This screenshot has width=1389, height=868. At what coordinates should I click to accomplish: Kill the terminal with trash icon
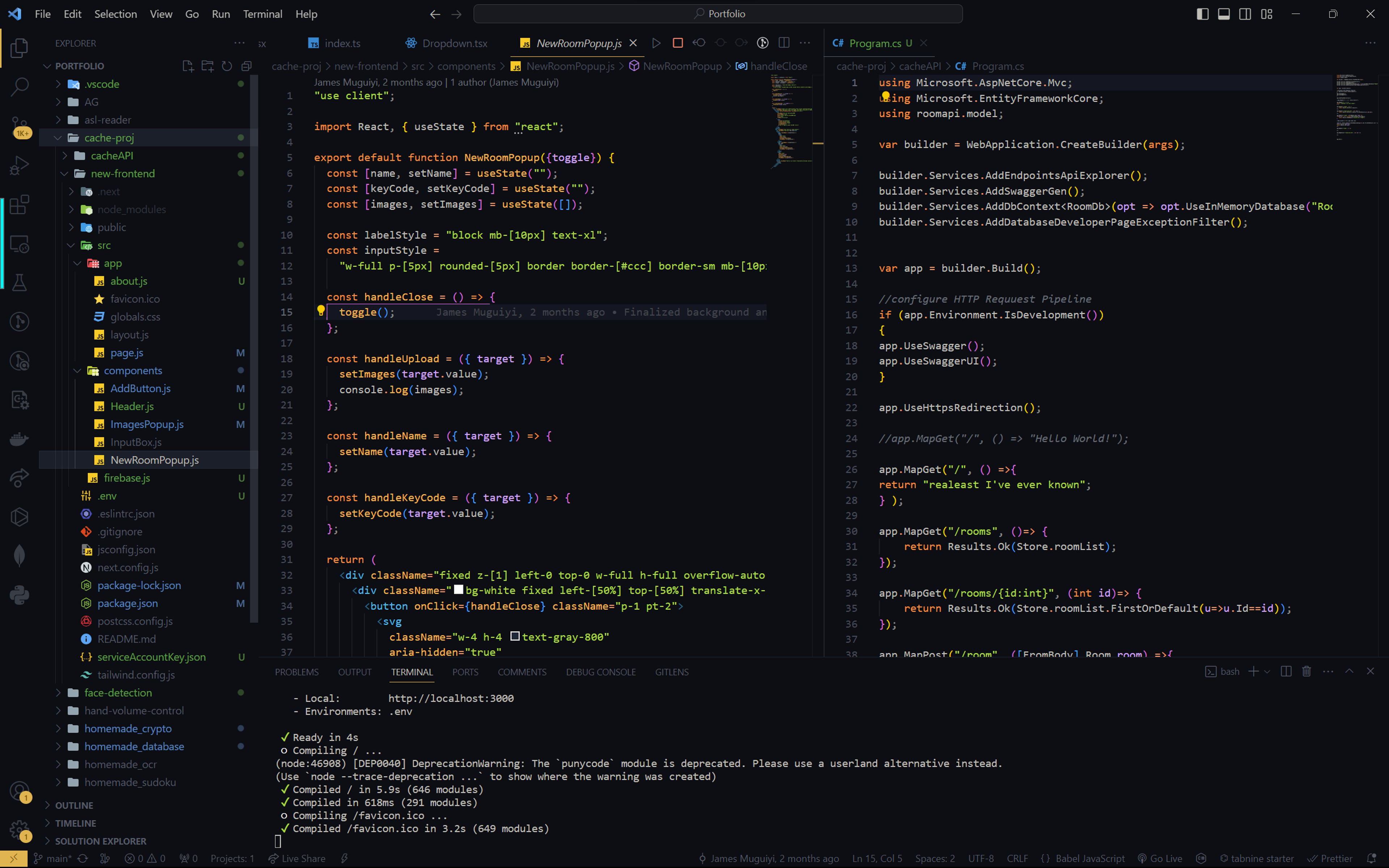tap(1307, 671)
